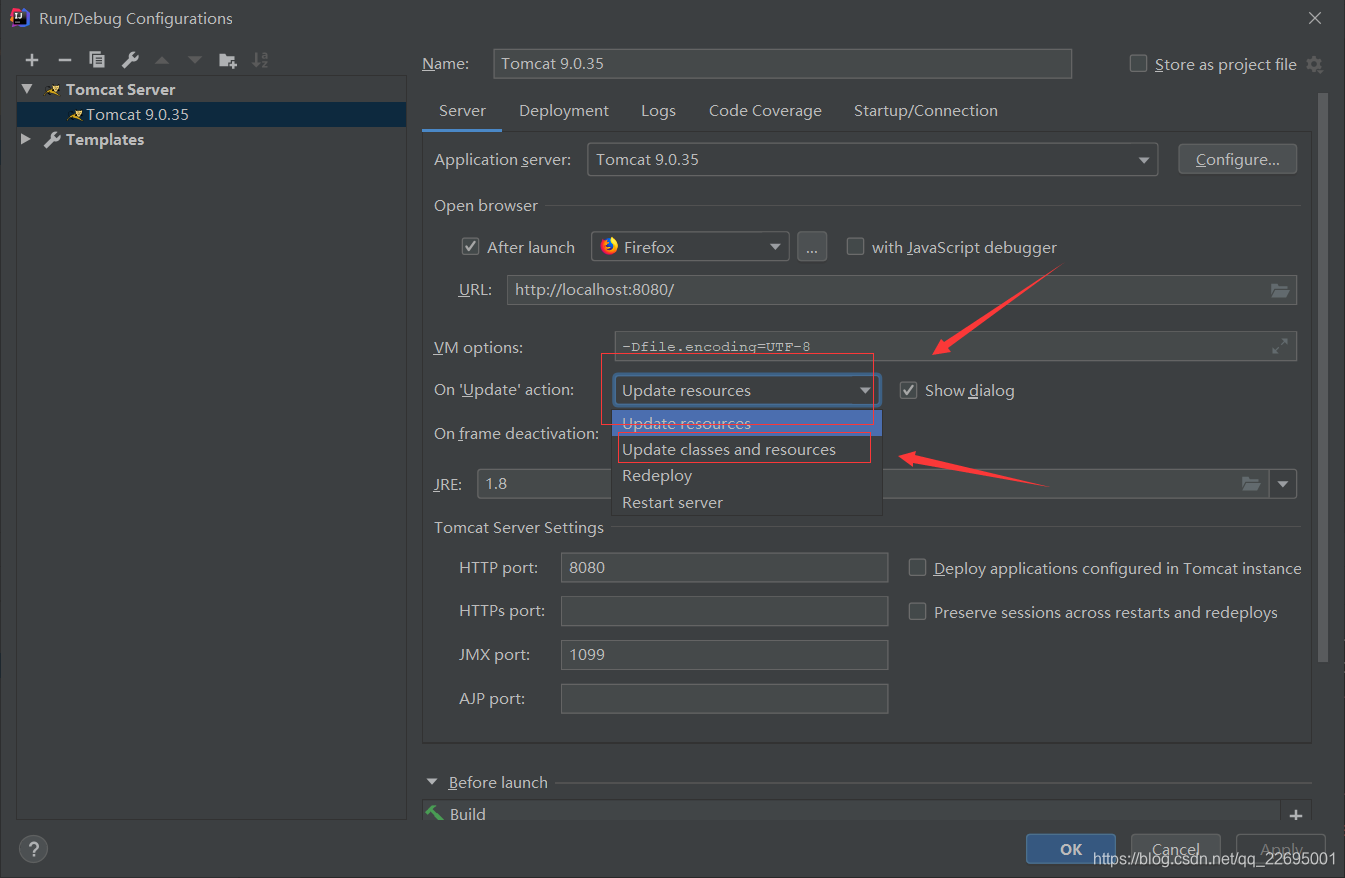This screenshot has width=1345, height=878.
Task: Open help with the question mark icon
Action: click(x=33, y=849)
